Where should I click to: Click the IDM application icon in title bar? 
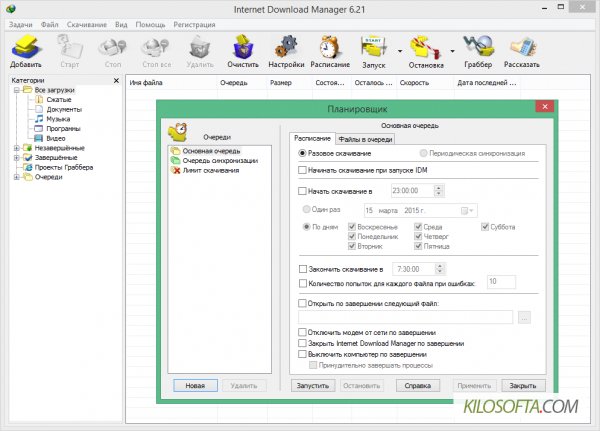[11, 8]
